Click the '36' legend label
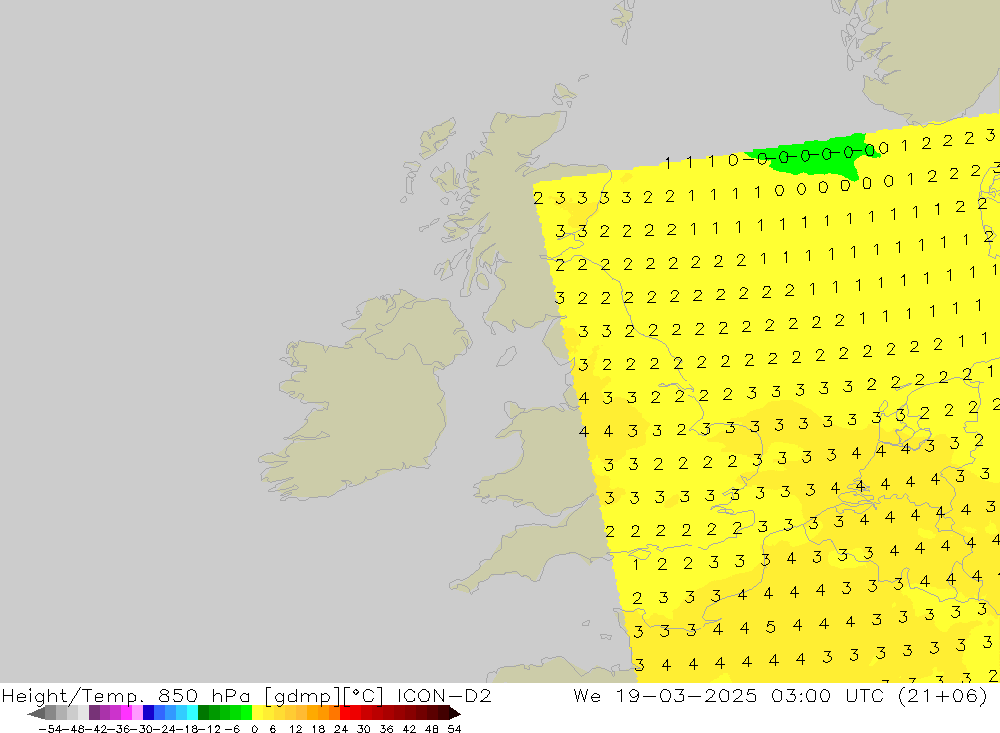This screenshot has height=733, width=1000. 386,729
